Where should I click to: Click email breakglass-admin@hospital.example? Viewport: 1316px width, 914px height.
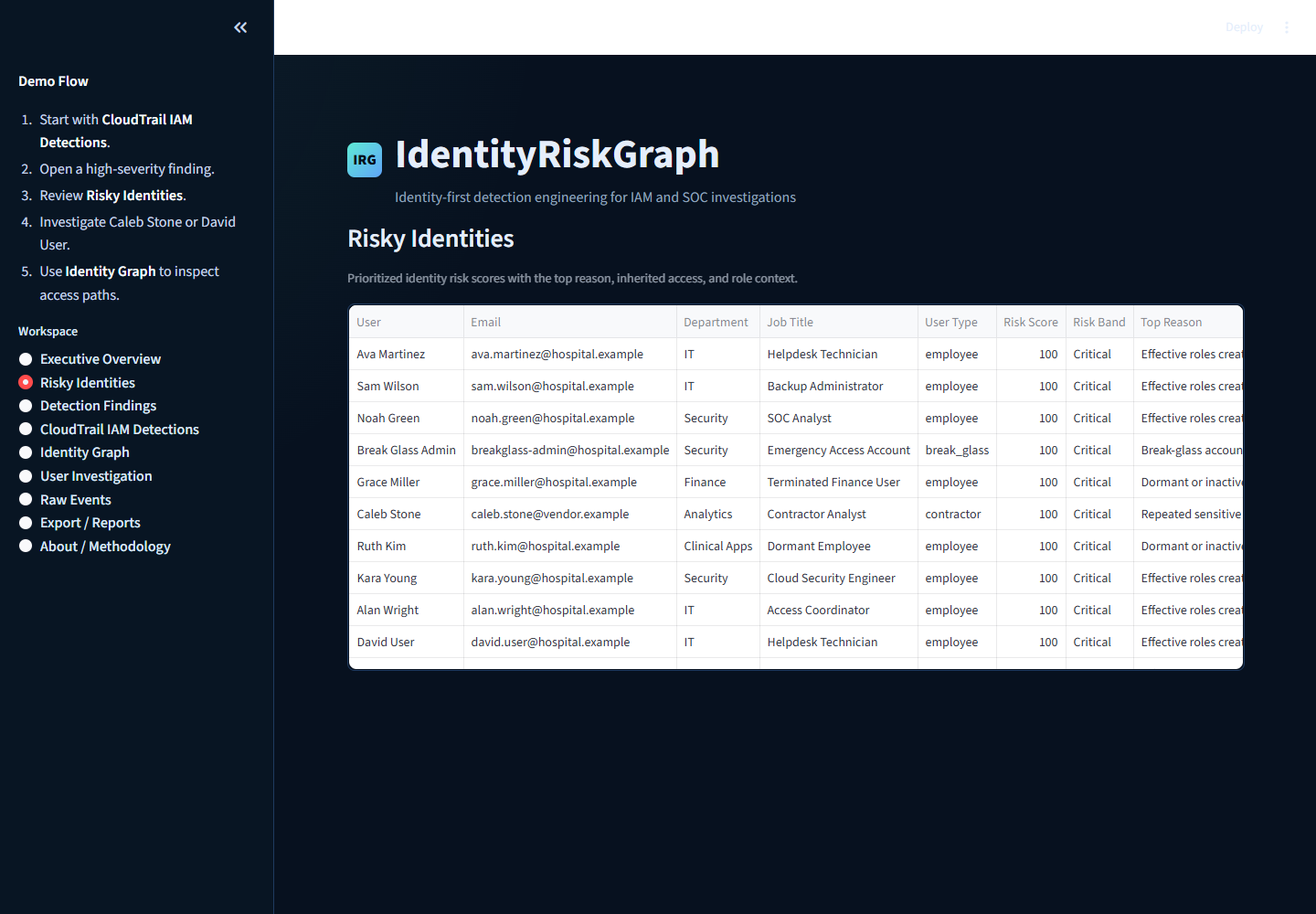(x=570, y=450)
